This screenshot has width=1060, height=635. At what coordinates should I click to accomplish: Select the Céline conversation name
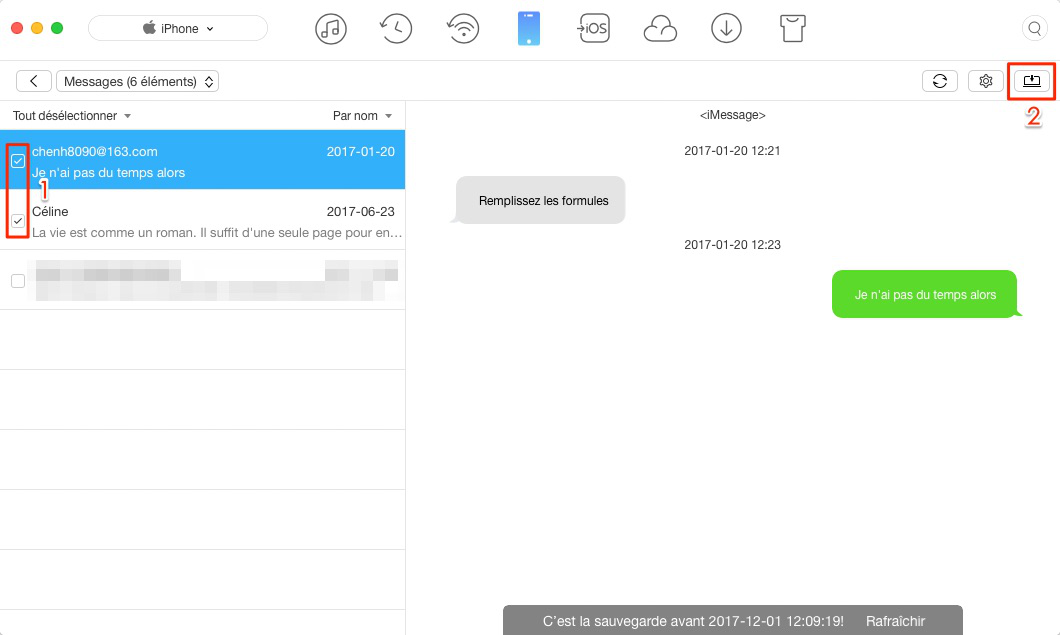(50, 212)
